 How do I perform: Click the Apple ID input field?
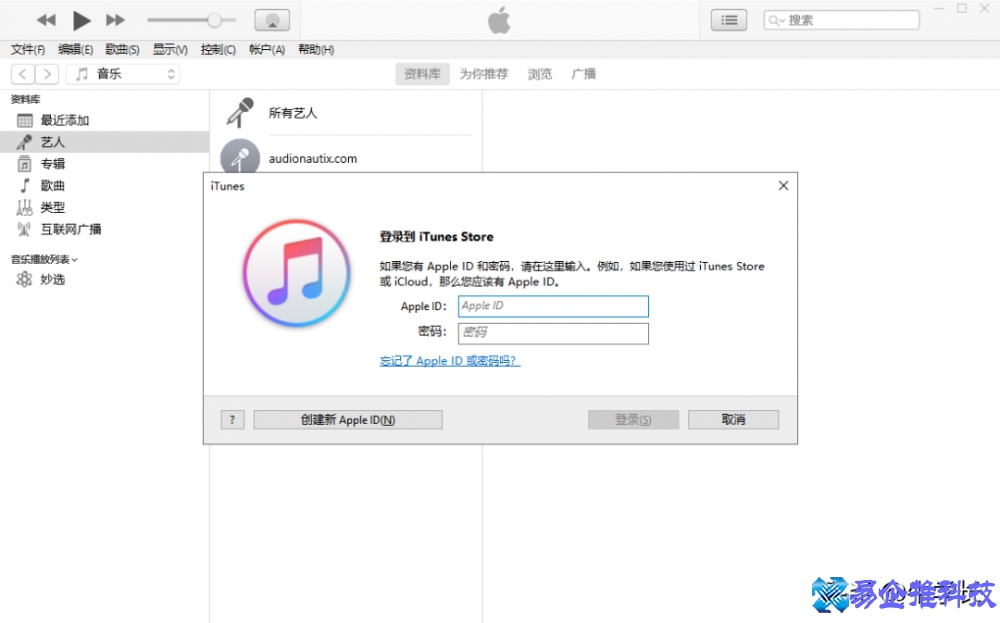click(553, 306)
